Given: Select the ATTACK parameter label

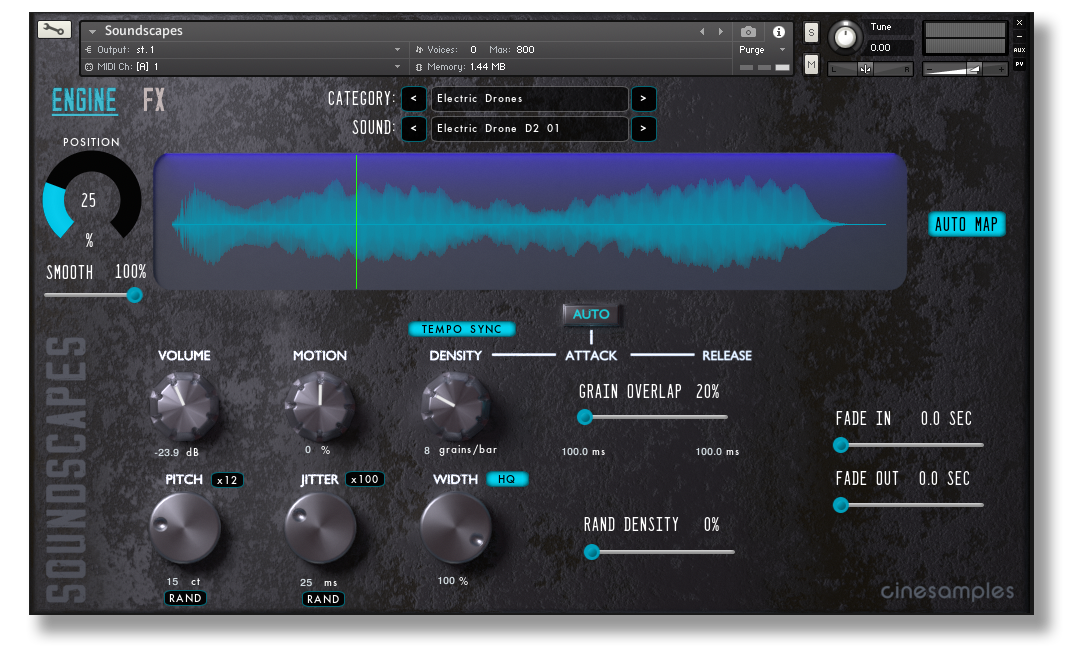Looking at the screenshot, I should (591, 355).
